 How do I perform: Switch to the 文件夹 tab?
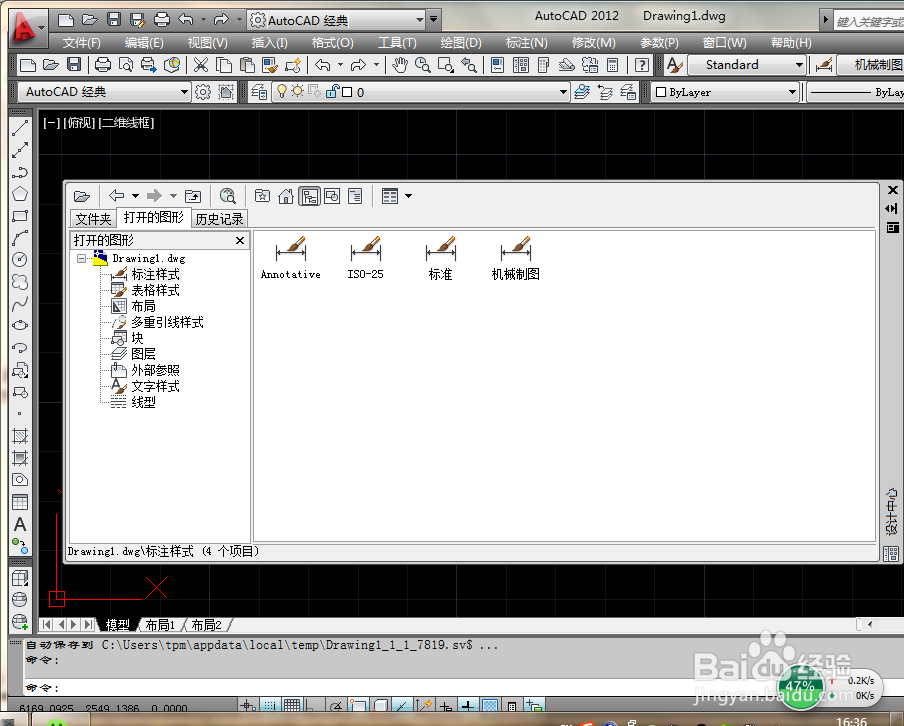[x=93, y=219]
